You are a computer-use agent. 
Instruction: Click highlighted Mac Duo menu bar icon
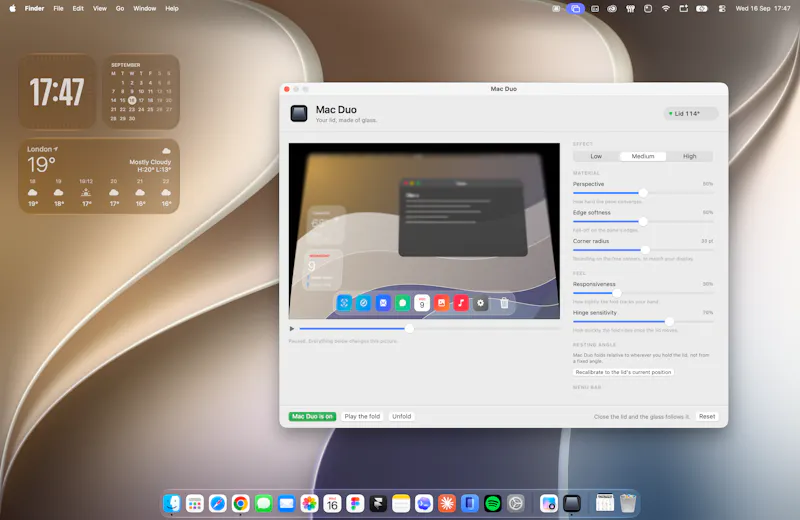pos(576,8)
